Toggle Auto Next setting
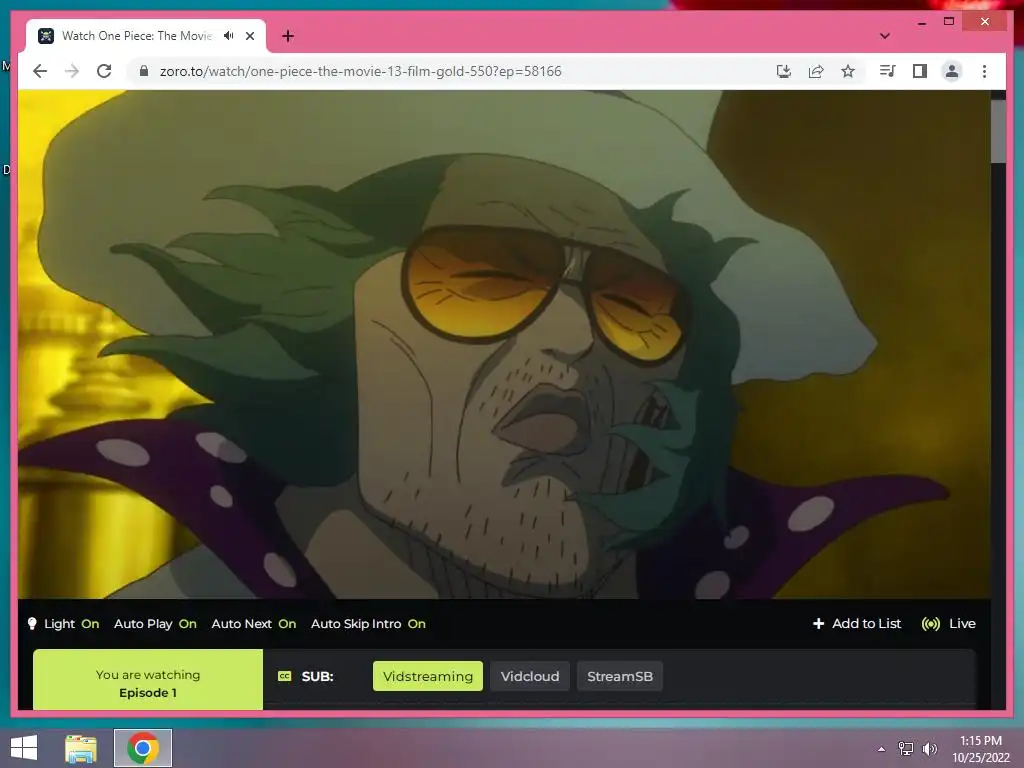 tap(254, 624)
